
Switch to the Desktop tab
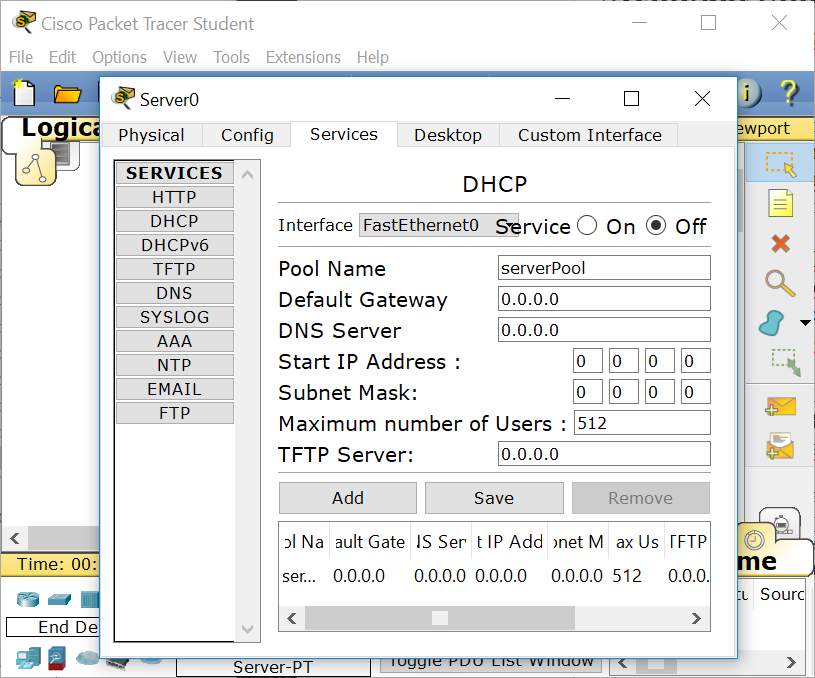click(x=448, y=135)
